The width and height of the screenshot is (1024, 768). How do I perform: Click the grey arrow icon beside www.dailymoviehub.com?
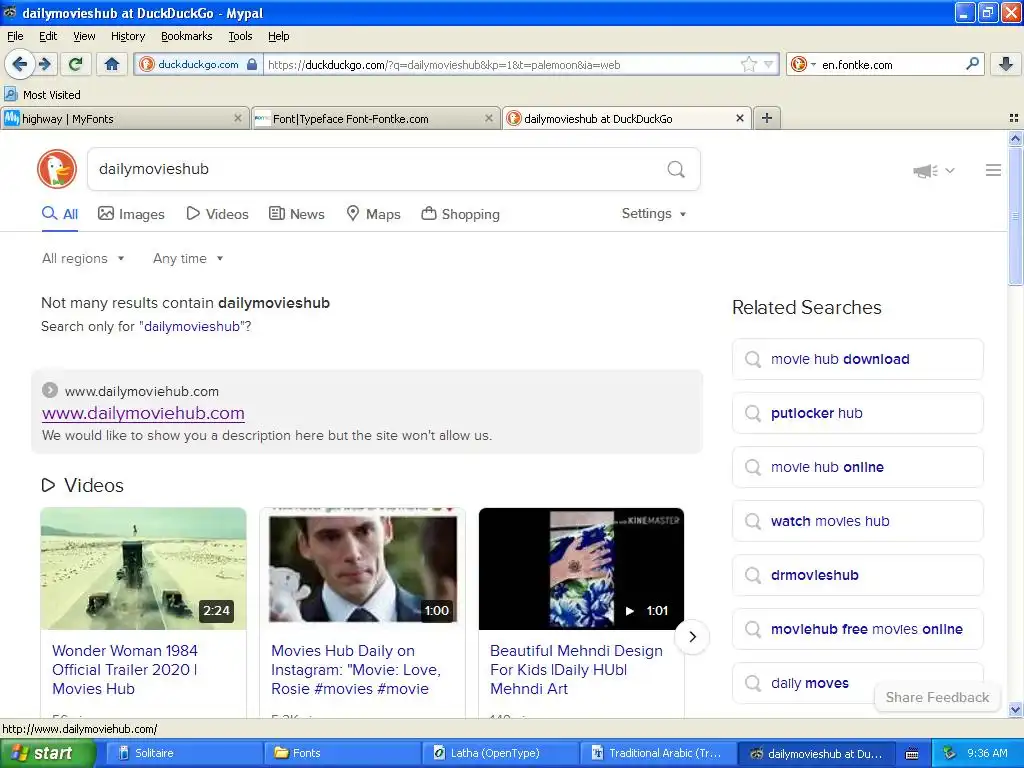(x=50, y=391)
